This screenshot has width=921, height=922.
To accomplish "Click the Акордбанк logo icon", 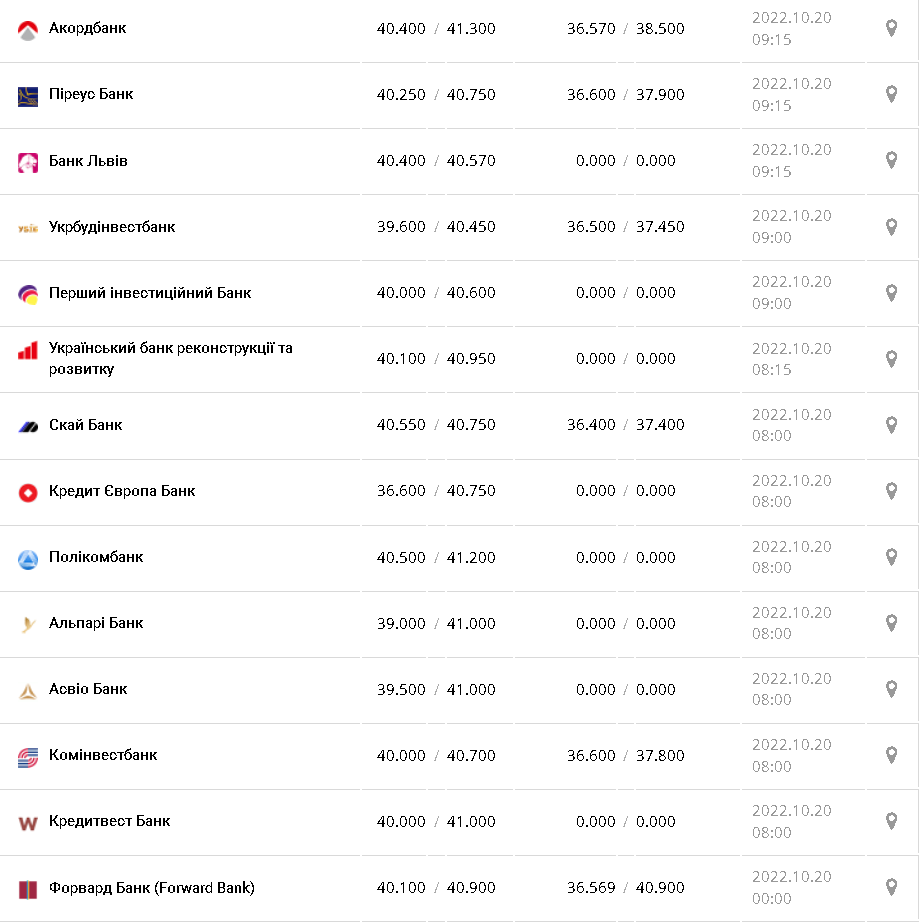I will pyautogui.click(x=28, y=30).
